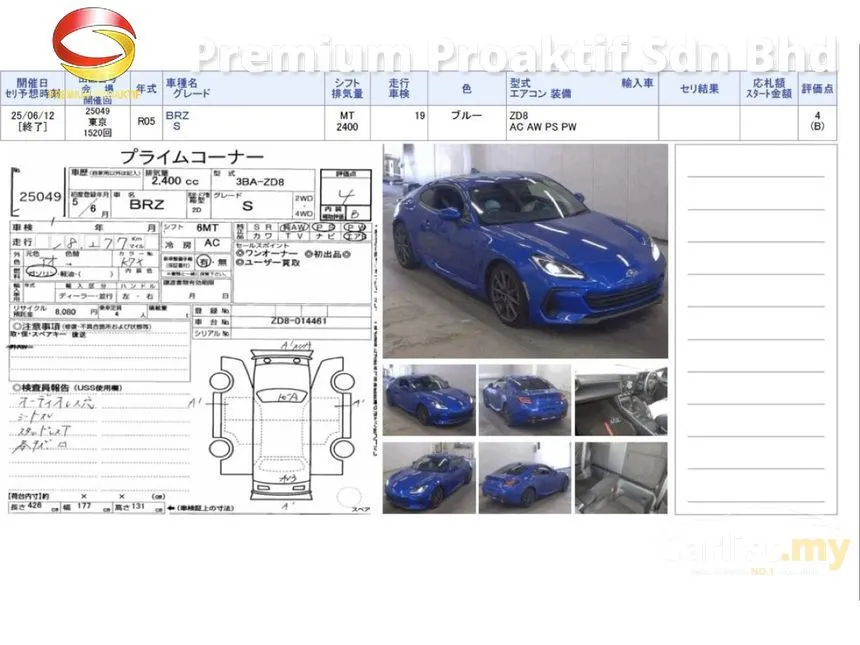
Task: Select the ブルー color cell
Action: 467,122
